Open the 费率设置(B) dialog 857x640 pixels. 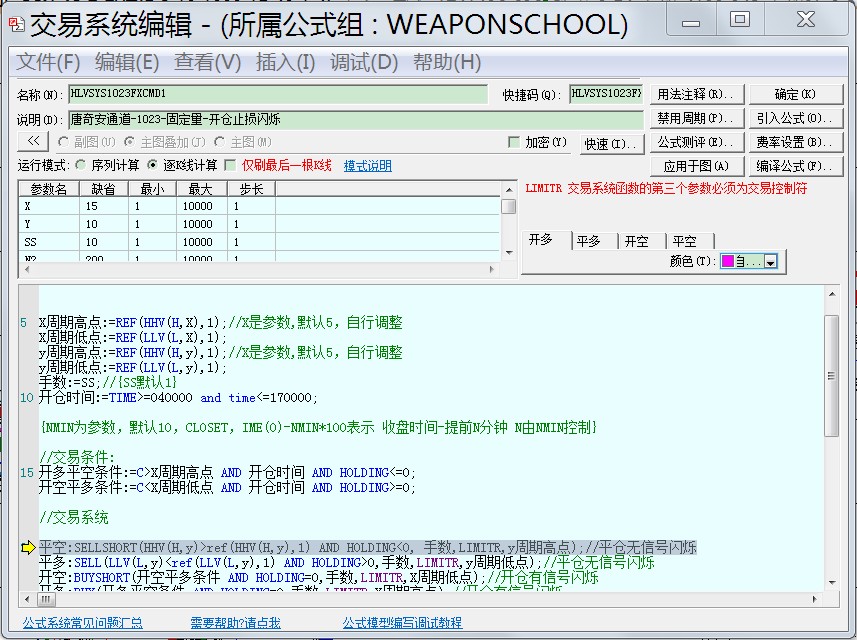pos(795,142)
